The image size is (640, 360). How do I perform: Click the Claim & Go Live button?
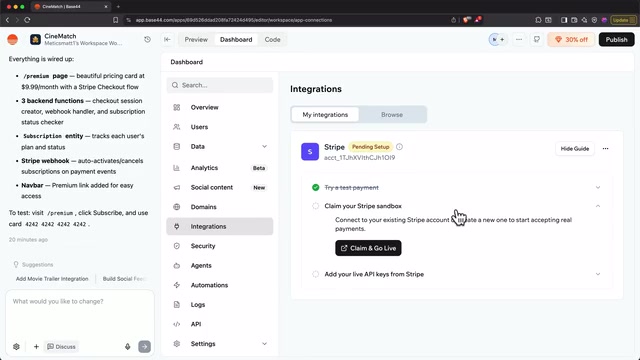click(x=368, y=248)
